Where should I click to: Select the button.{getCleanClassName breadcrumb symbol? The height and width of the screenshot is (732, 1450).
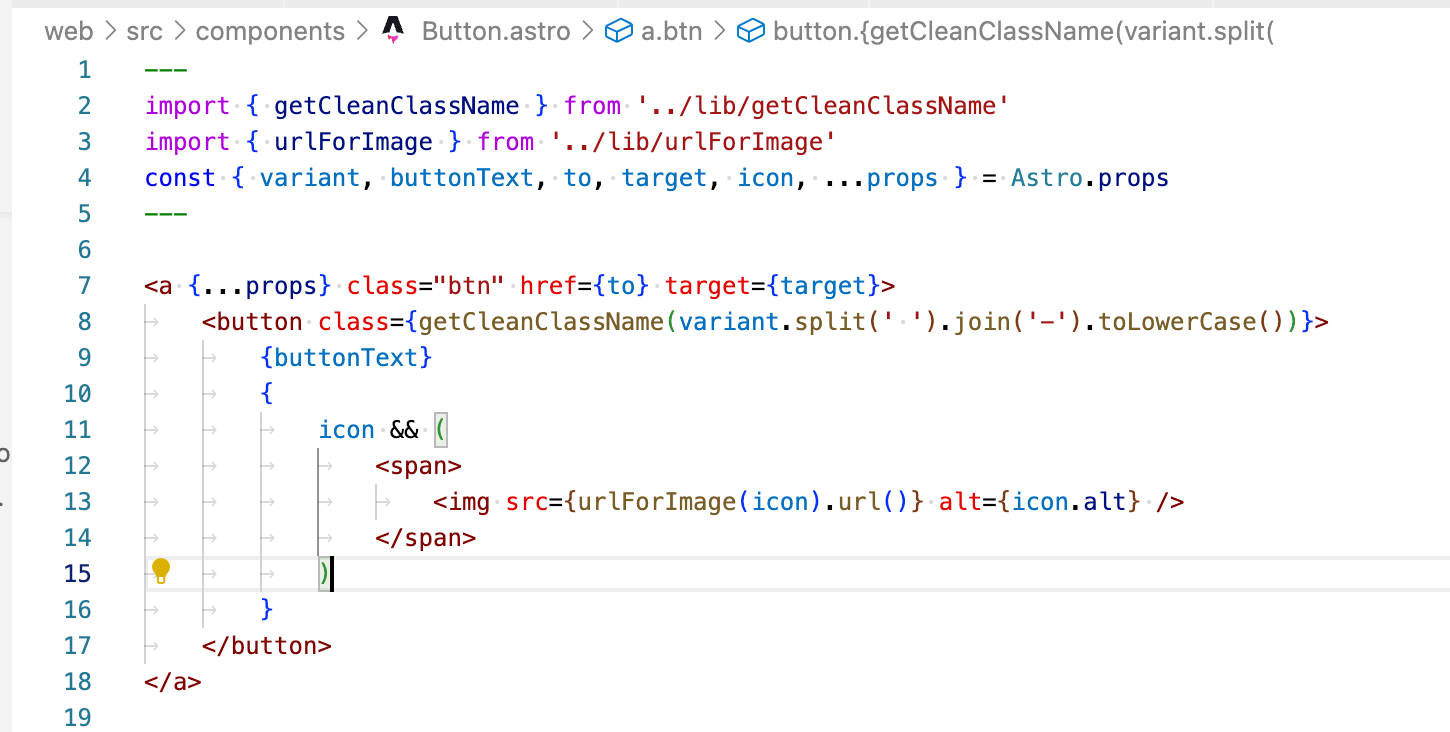click(1023, 32)
